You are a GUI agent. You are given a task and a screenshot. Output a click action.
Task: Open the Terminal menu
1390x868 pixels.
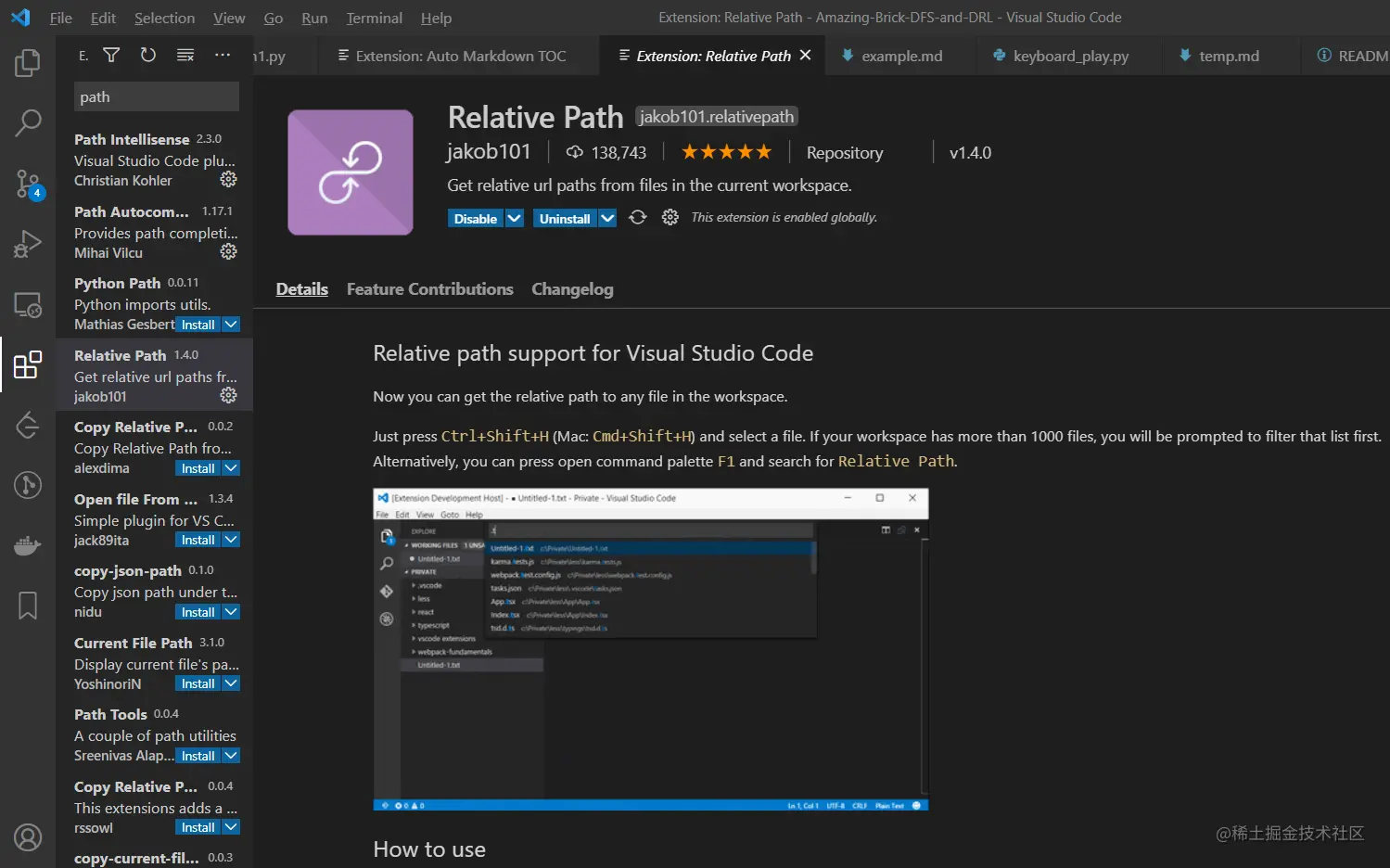click(x=374, y=18)
